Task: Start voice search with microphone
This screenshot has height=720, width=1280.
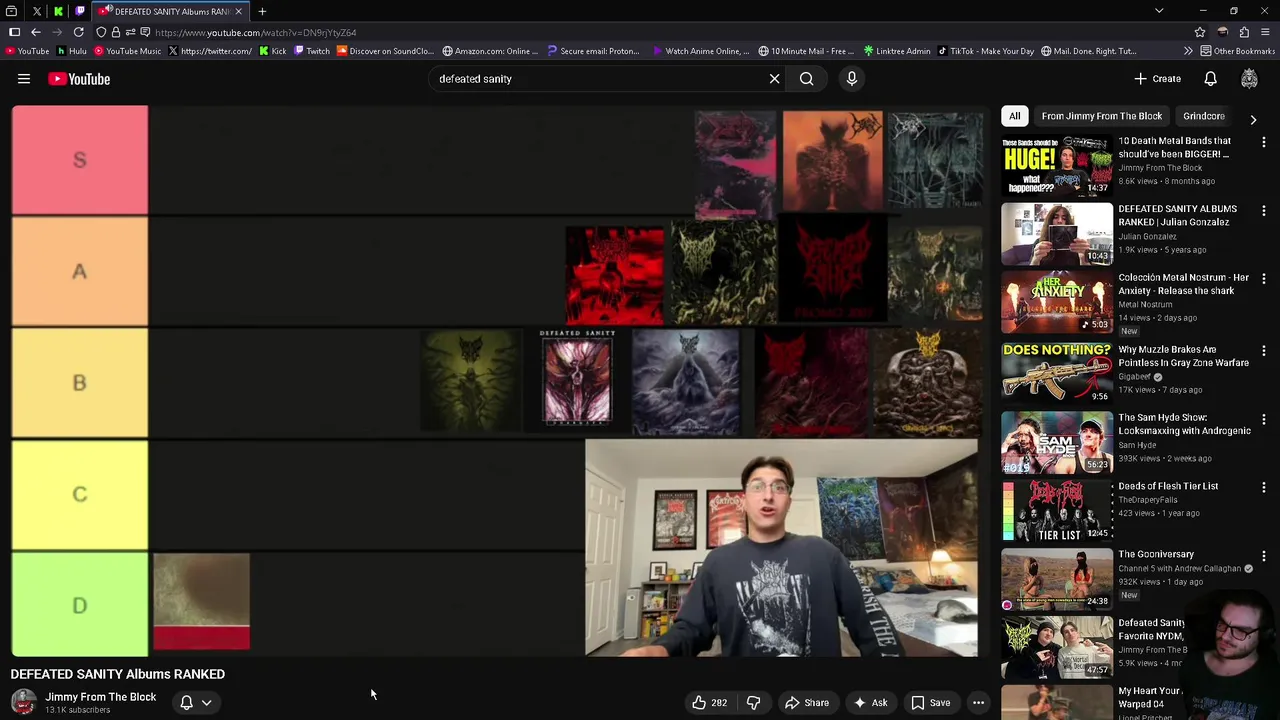Action: tap(852, 79)
